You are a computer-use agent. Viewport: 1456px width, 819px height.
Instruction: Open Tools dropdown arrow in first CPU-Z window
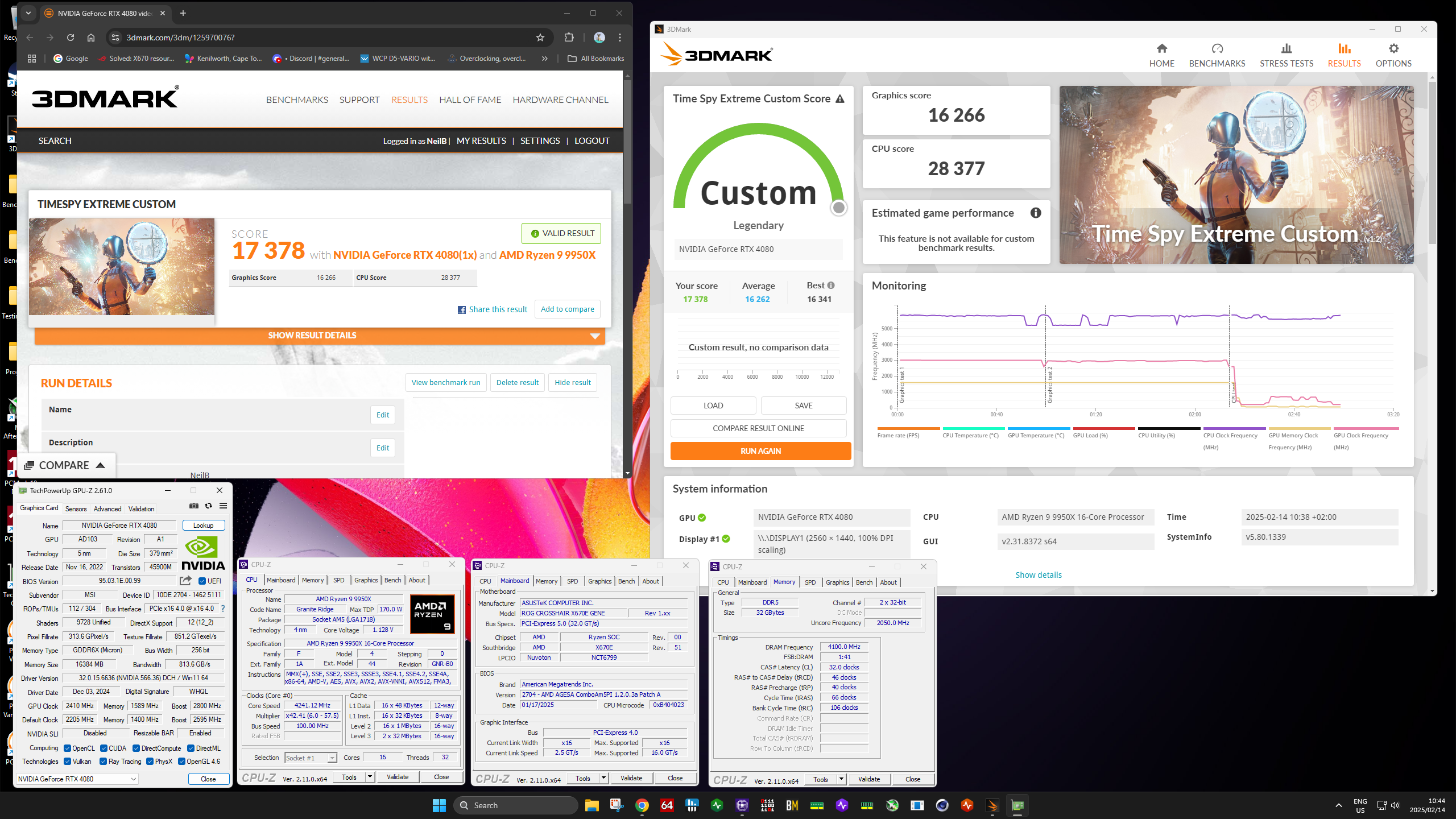370,777
